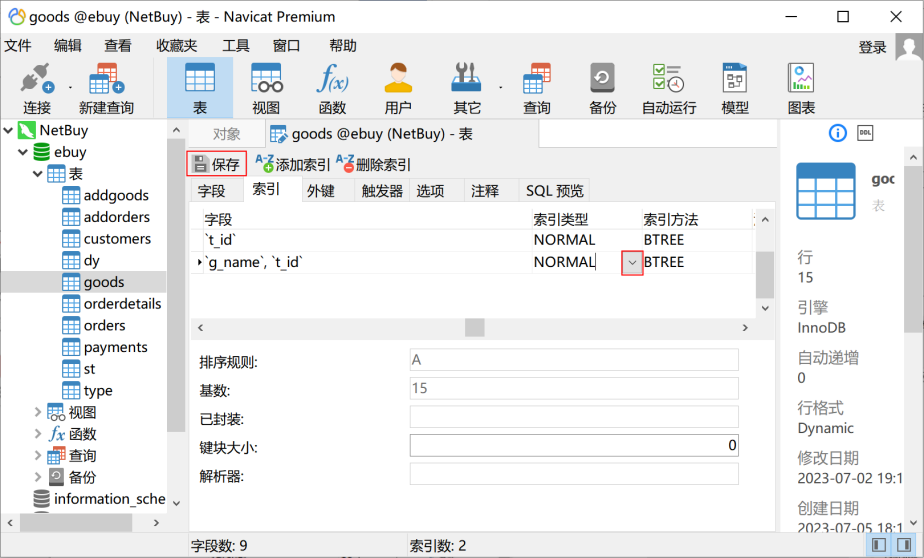
Task: Click the information_schema database icon
Action: pos(41,499)
